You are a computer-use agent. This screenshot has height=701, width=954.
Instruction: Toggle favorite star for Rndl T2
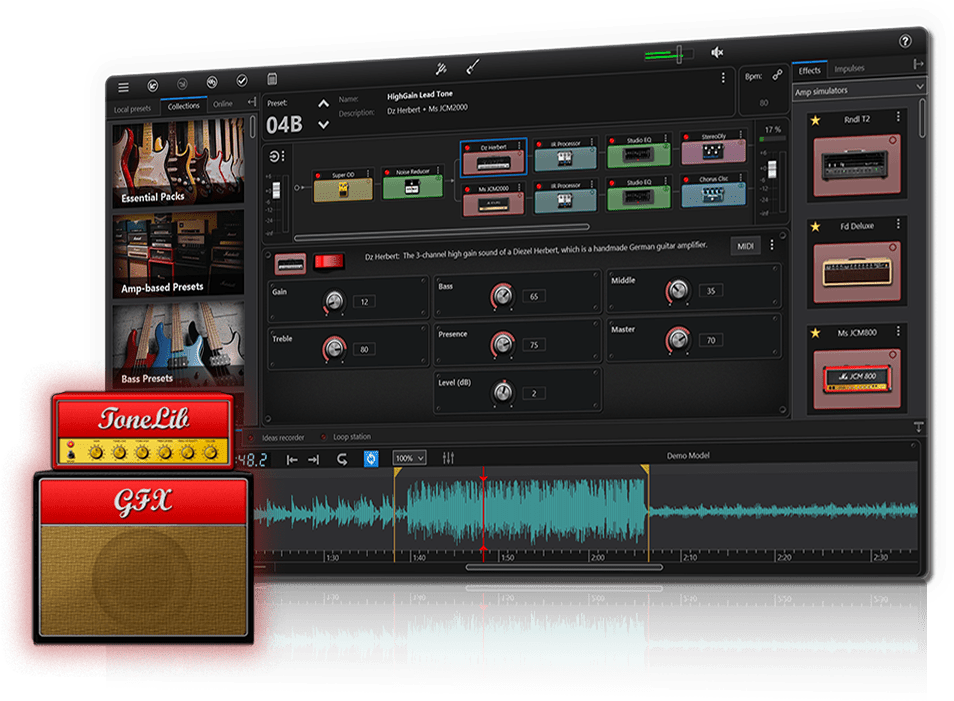(815, 120)
